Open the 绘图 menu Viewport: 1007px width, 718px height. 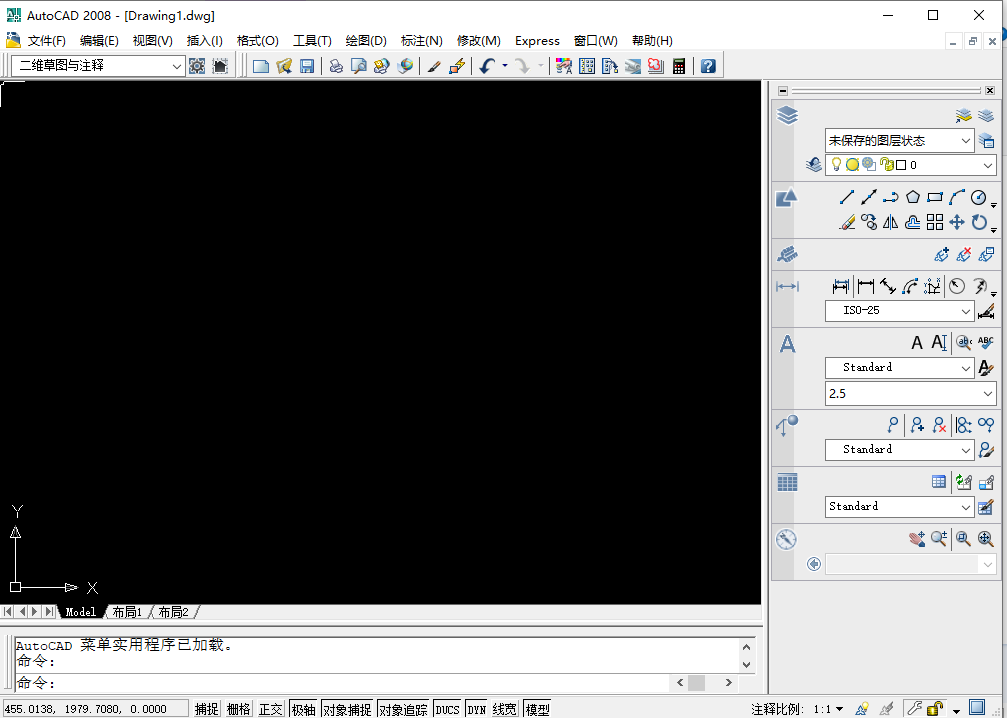click(x=366, y=41)
